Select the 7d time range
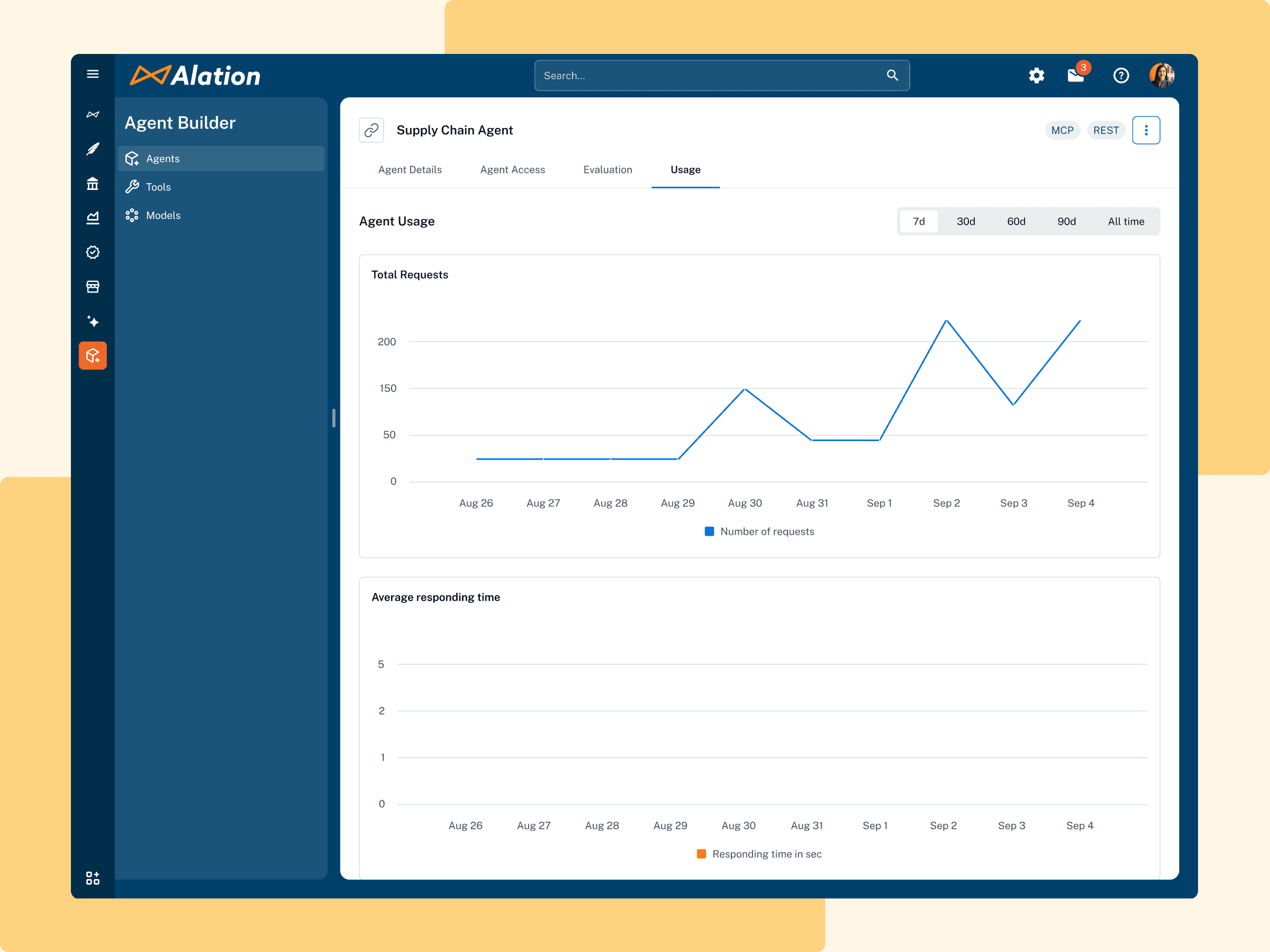The height and width of the screenshot is (952, 1270). [919, 222]
